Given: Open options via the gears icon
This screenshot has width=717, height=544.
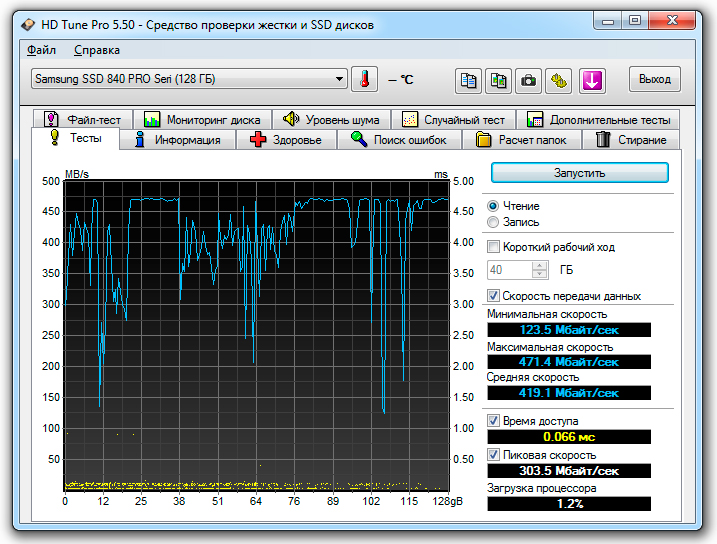Looking at the screenshot, I should (558, 81).
